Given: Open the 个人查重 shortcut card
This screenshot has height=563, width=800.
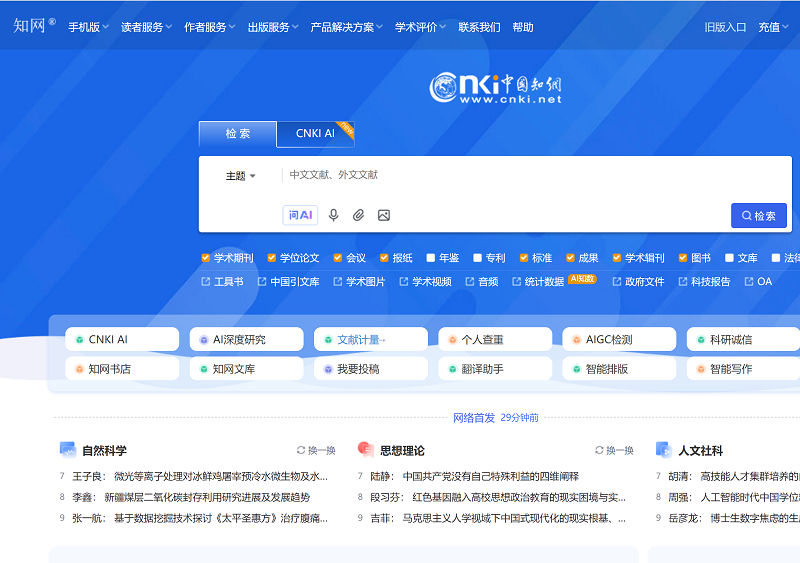Looking at the screenshot, I should (x=495, y=339).
